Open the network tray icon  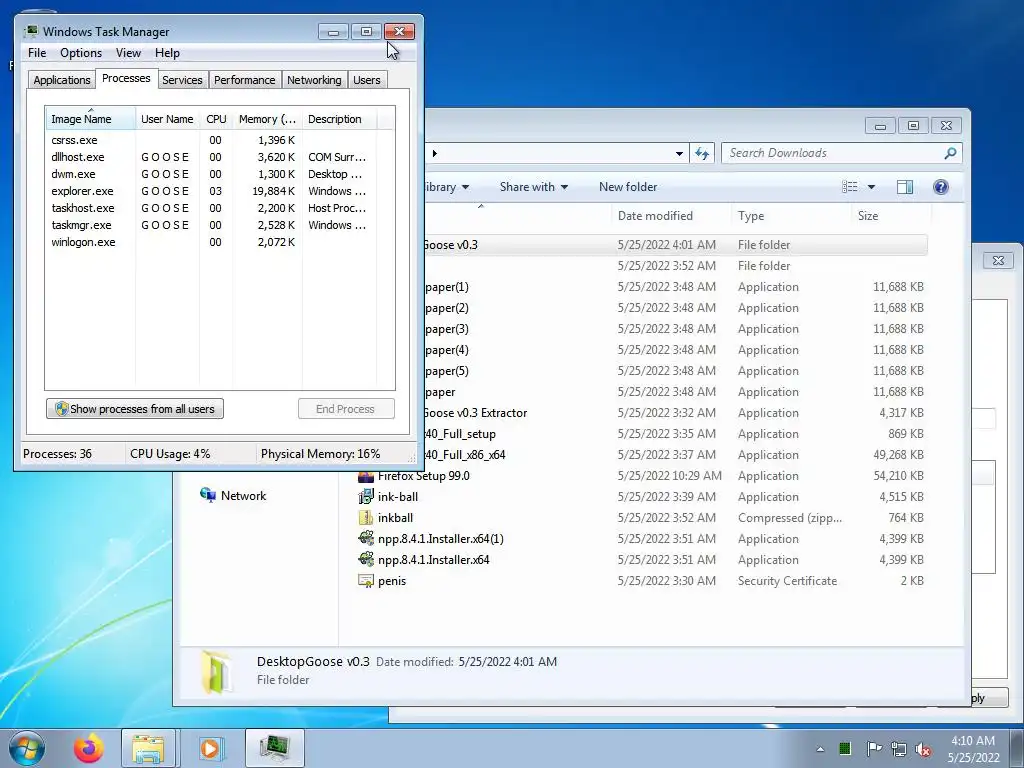point(899,748)
